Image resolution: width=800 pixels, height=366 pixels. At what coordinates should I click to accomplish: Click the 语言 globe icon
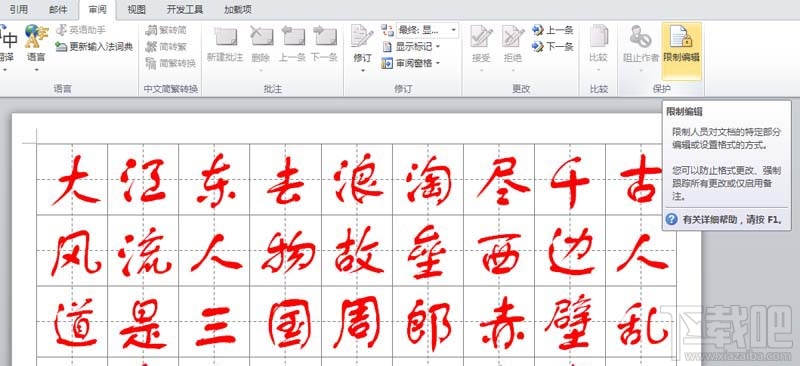[x=36, y=37]
